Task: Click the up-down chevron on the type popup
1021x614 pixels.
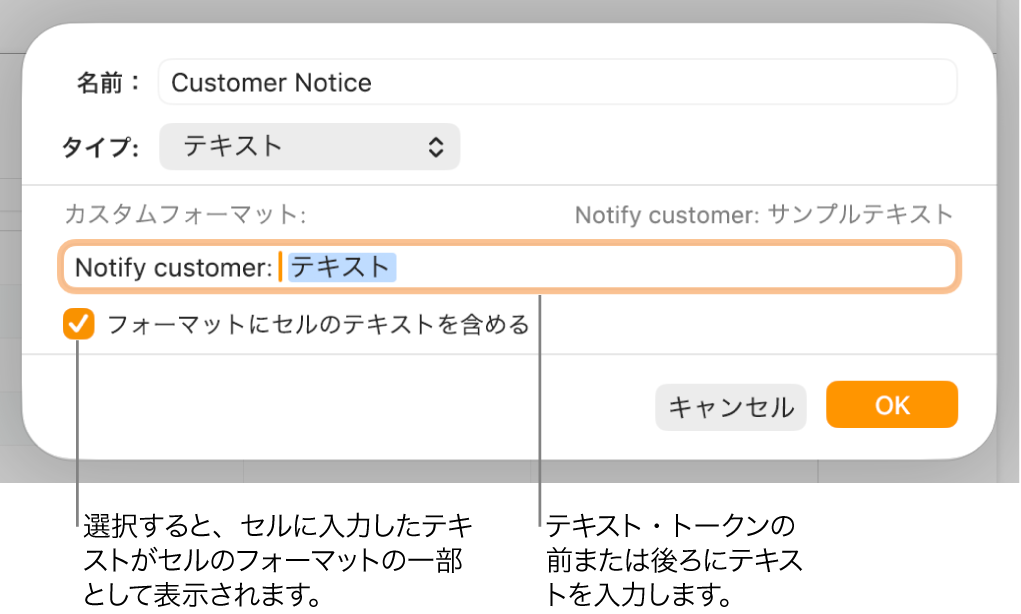Action: (436, 147)
